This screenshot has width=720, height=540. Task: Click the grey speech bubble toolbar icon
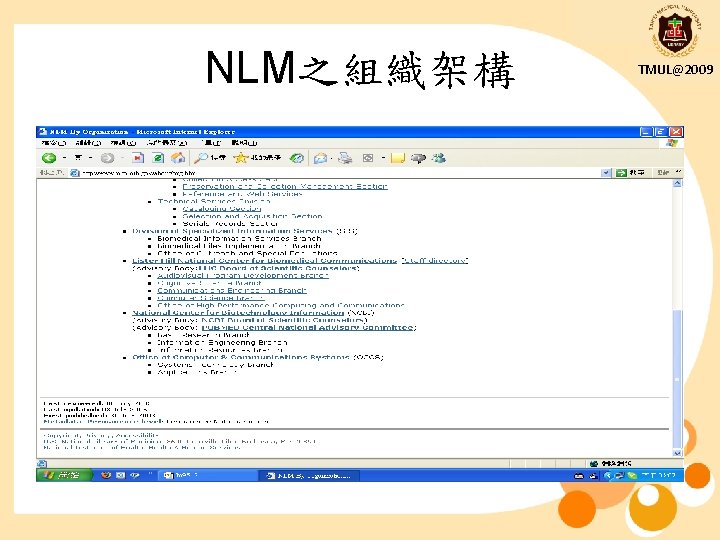418,158
